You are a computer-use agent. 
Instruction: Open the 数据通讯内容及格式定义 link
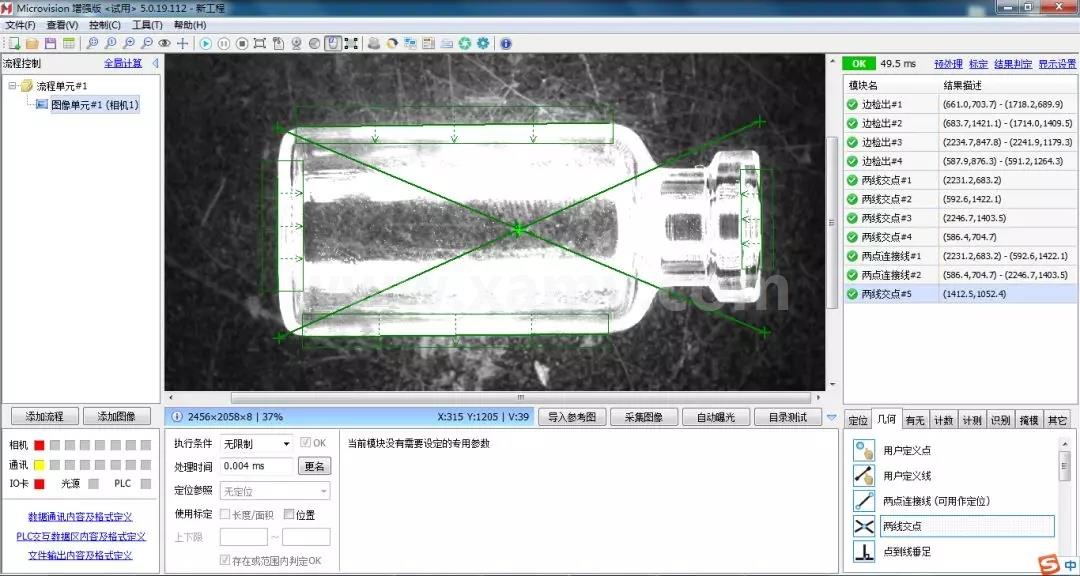pos(81,517)
